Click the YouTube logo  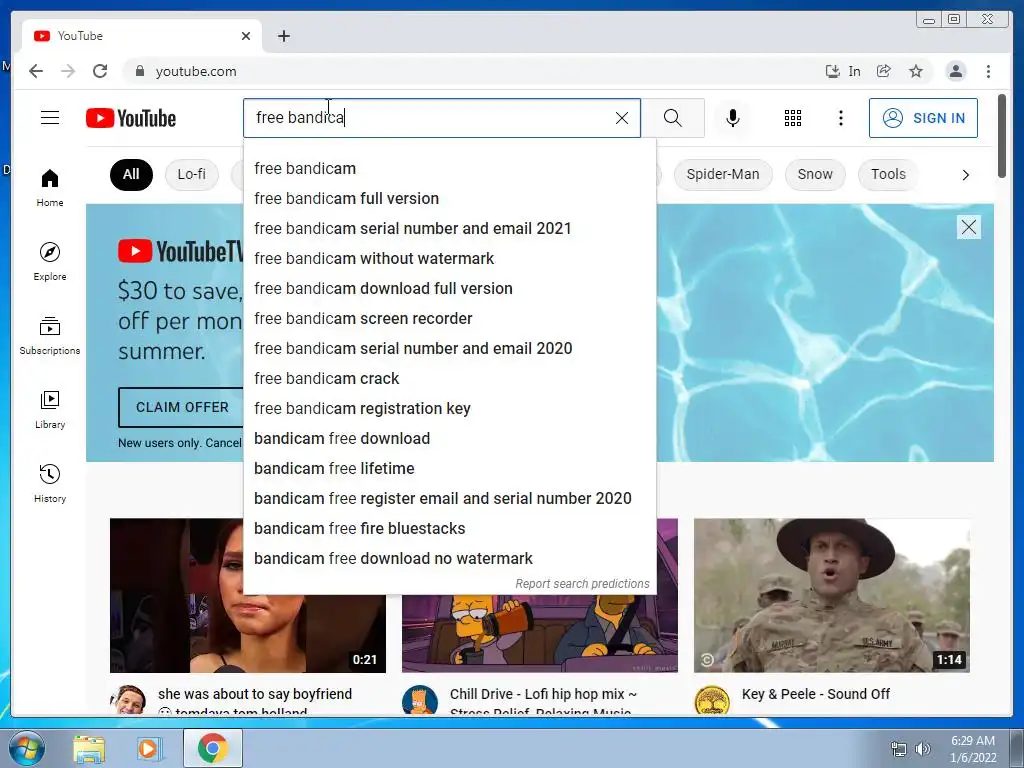point(131,118)
